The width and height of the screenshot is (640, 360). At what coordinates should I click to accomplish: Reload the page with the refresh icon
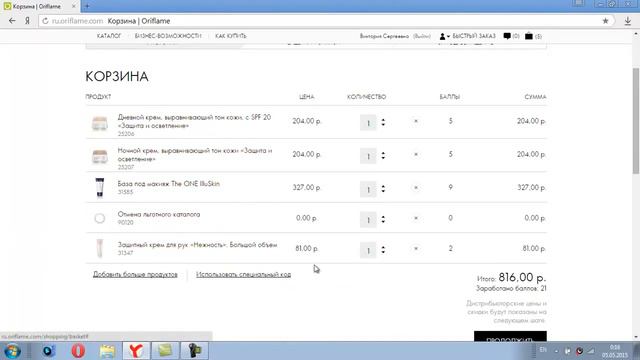click(x=45, y=21)
